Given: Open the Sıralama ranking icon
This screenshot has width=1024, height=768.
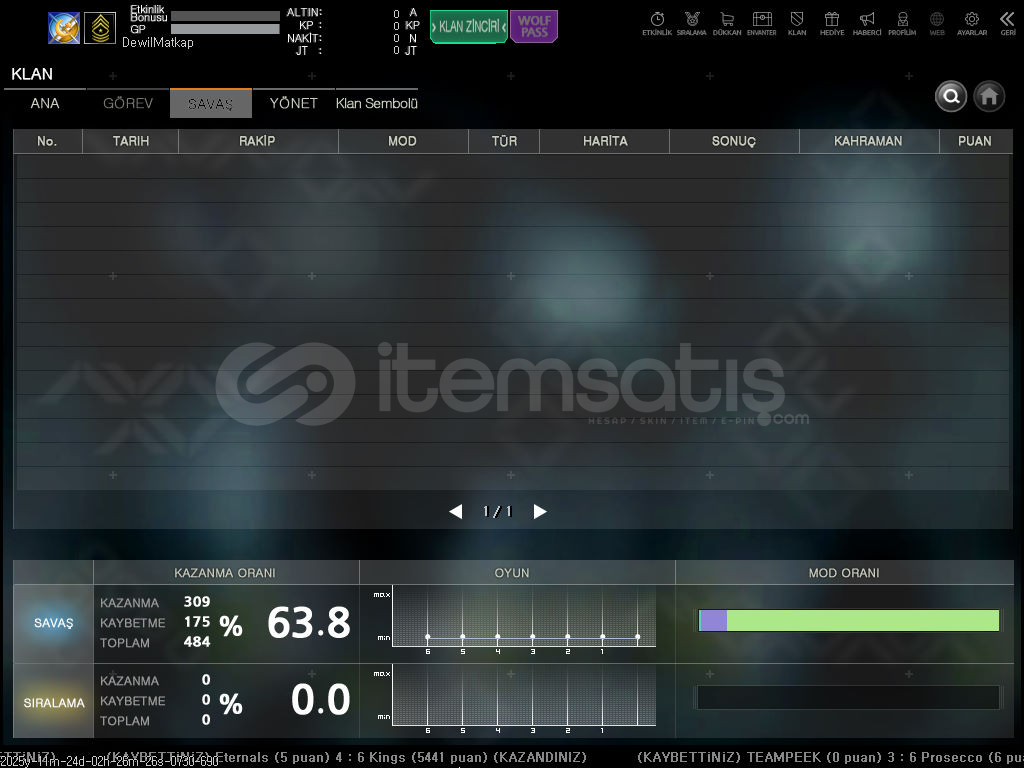Looking at the screenshot, I should [691, 22].
